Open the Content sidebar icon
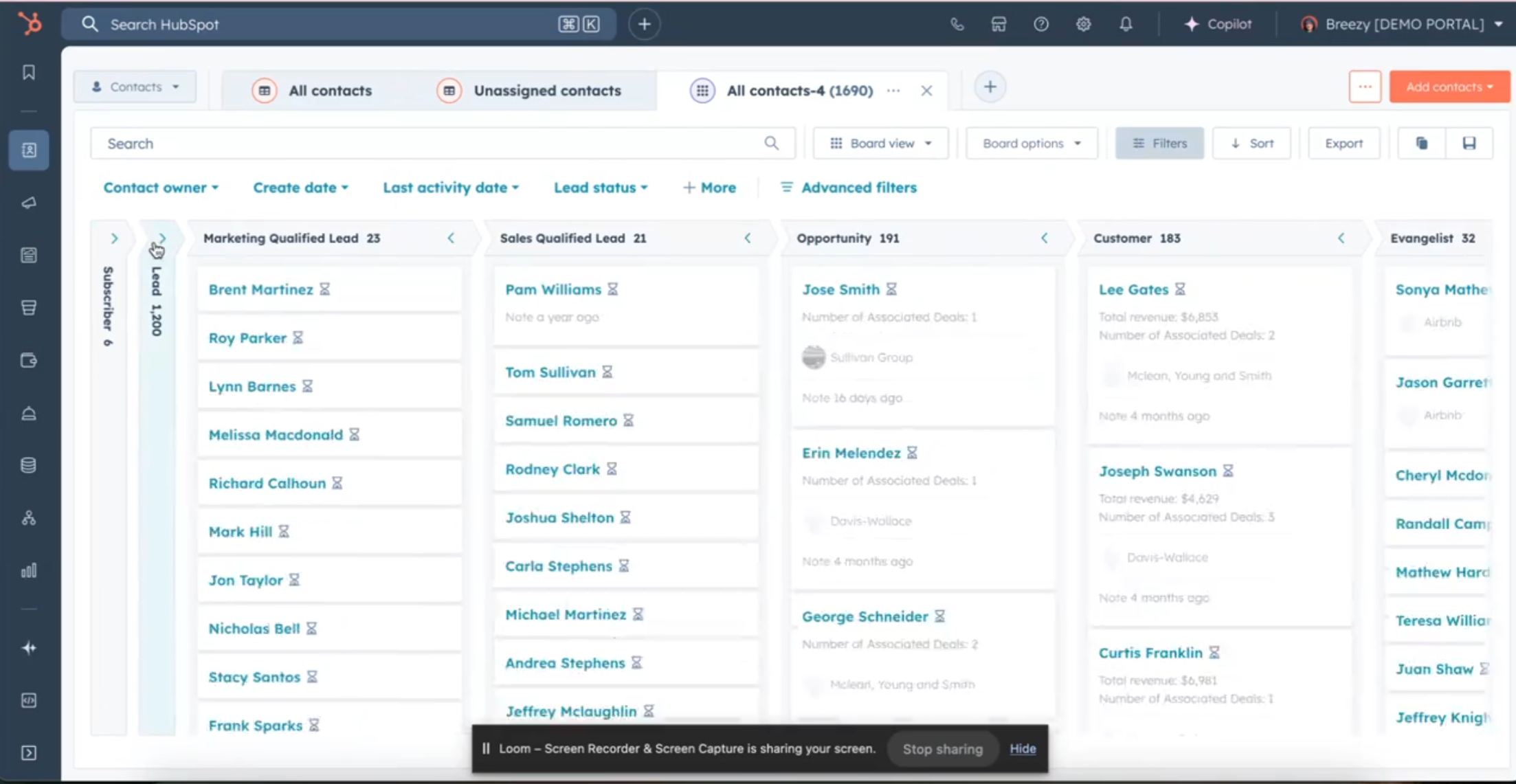Screen dimensions: 1516x784 [x=29, y=255]
